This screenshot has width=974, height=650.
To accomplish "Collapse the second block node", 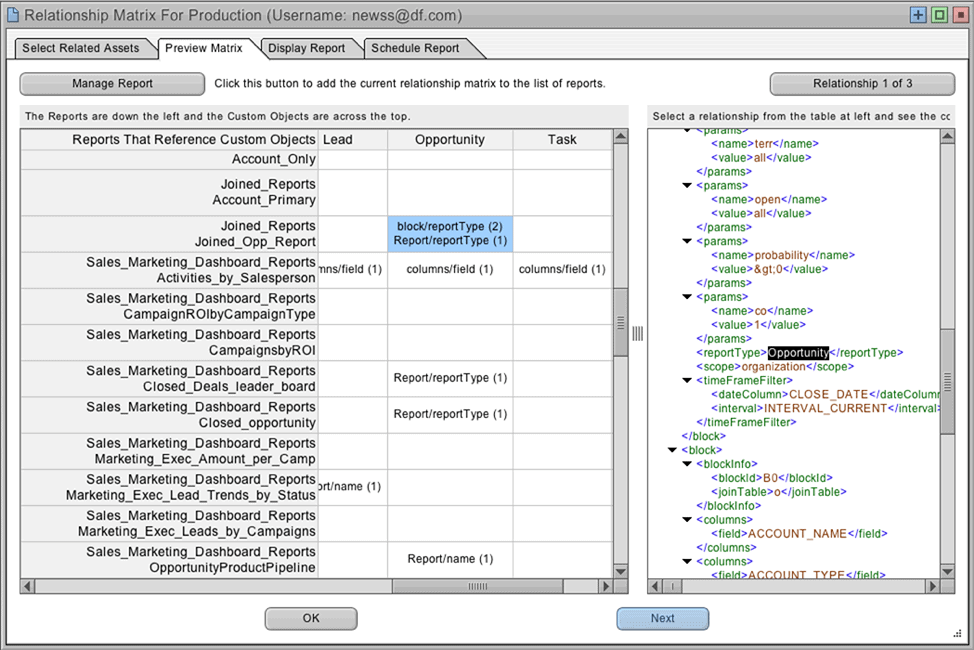I will (672, 450).
